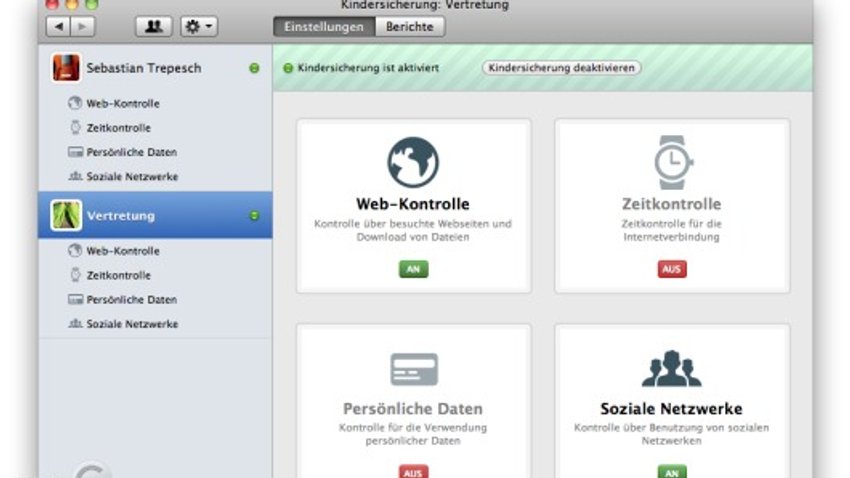Switch to the Einstellungen tab
850x478 pixels.
point(324,27)
